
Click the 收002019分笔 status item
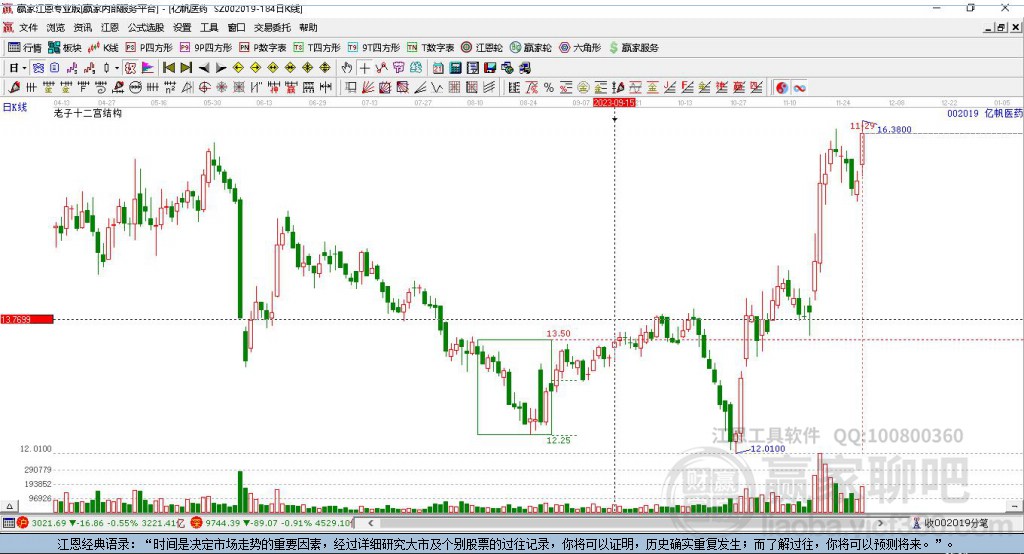coord(951,523)
